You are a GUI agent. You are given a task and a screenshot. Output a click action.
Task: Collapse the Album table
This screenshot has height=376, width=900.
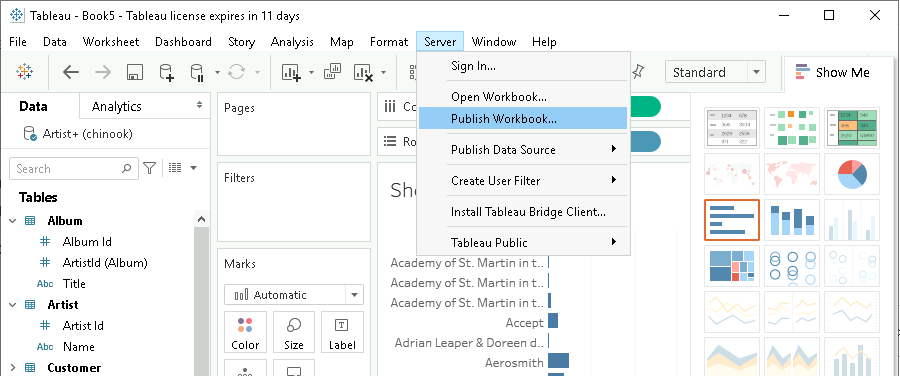click(x=13, y=221)
